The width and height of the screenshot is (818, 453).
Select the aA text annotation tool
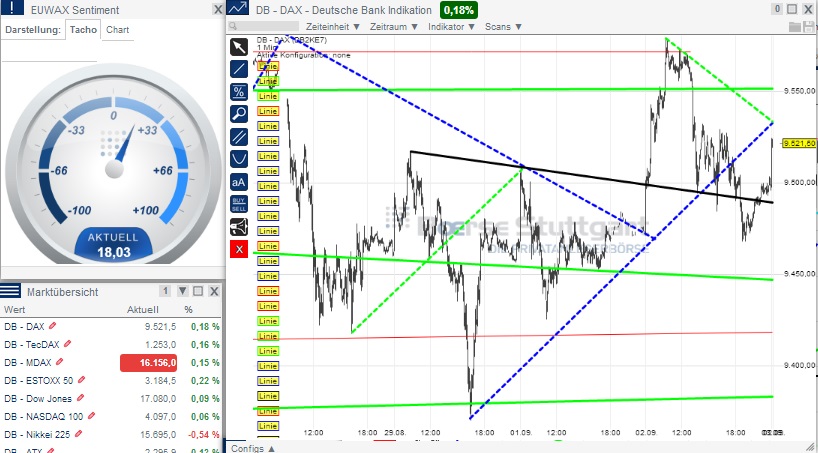pos(239,182)
